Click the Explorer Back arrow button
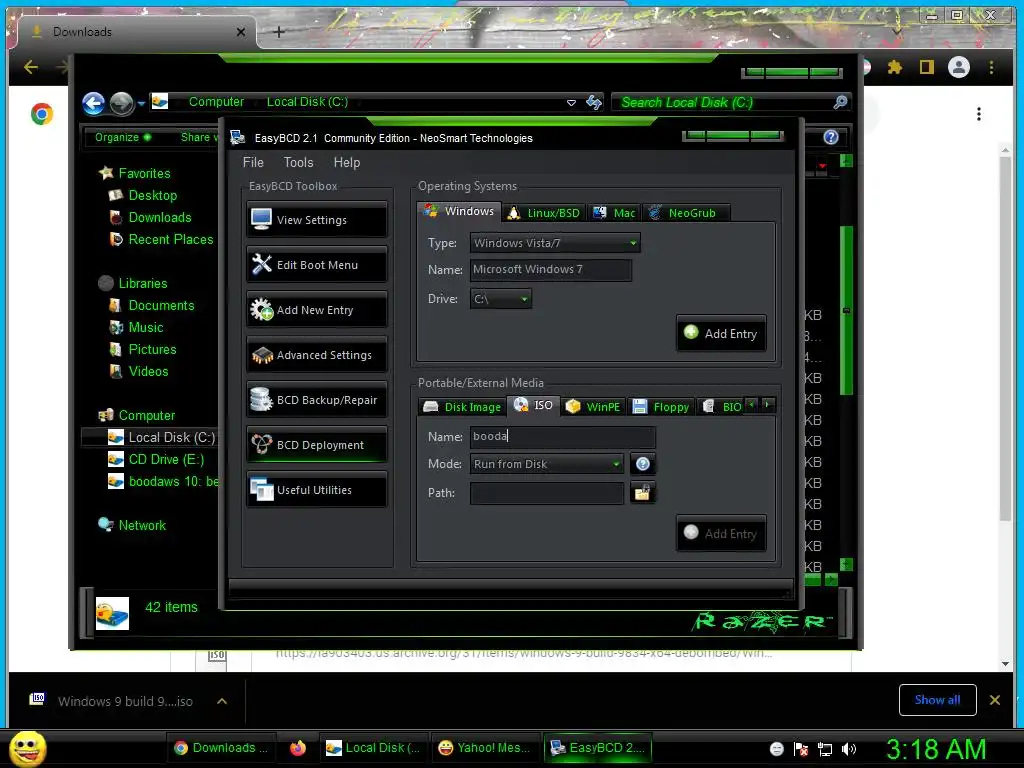The width and height of the screenshot is (1024, 768). coord(93,103)
